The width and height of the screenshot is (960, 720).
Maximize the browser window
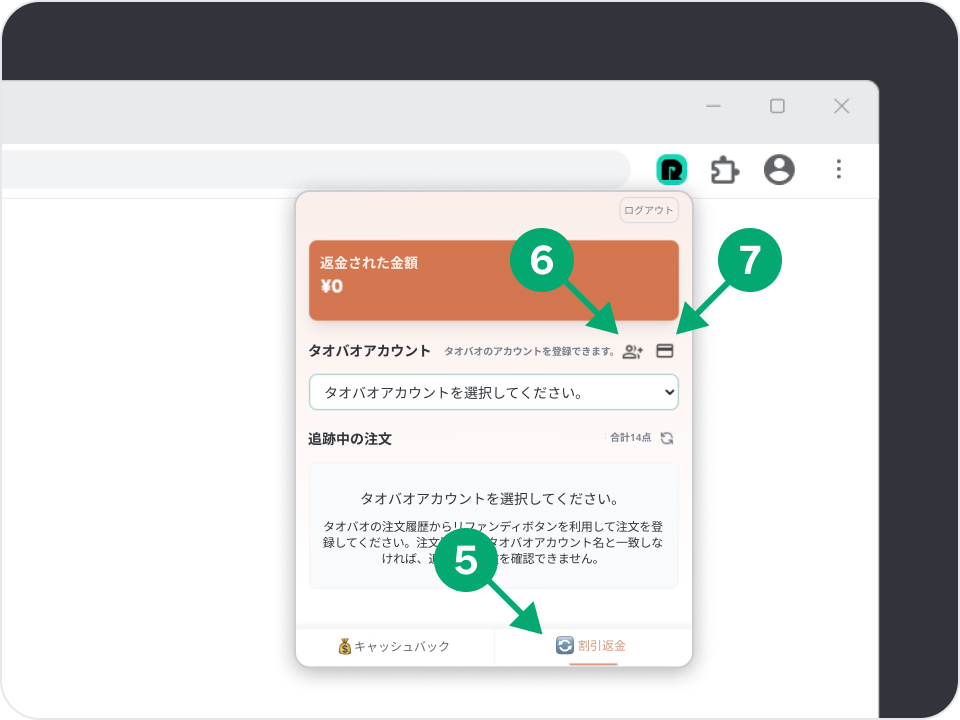coord(777,106)
